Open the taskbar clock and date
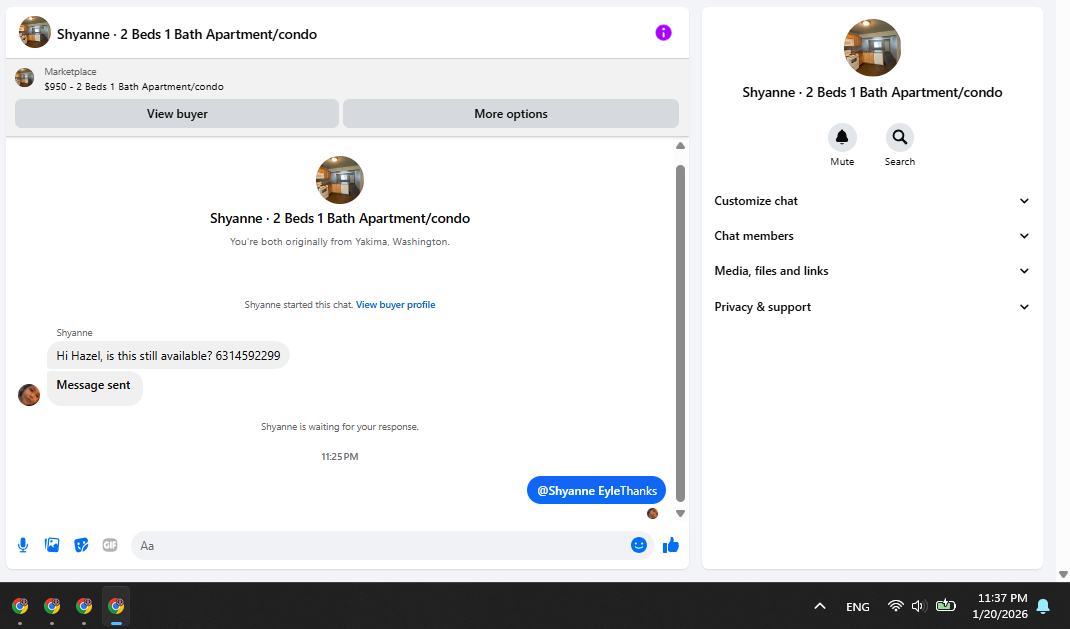Image resolution: width=1070 pixels, height=629 pixels. (x=1000, y=606)
